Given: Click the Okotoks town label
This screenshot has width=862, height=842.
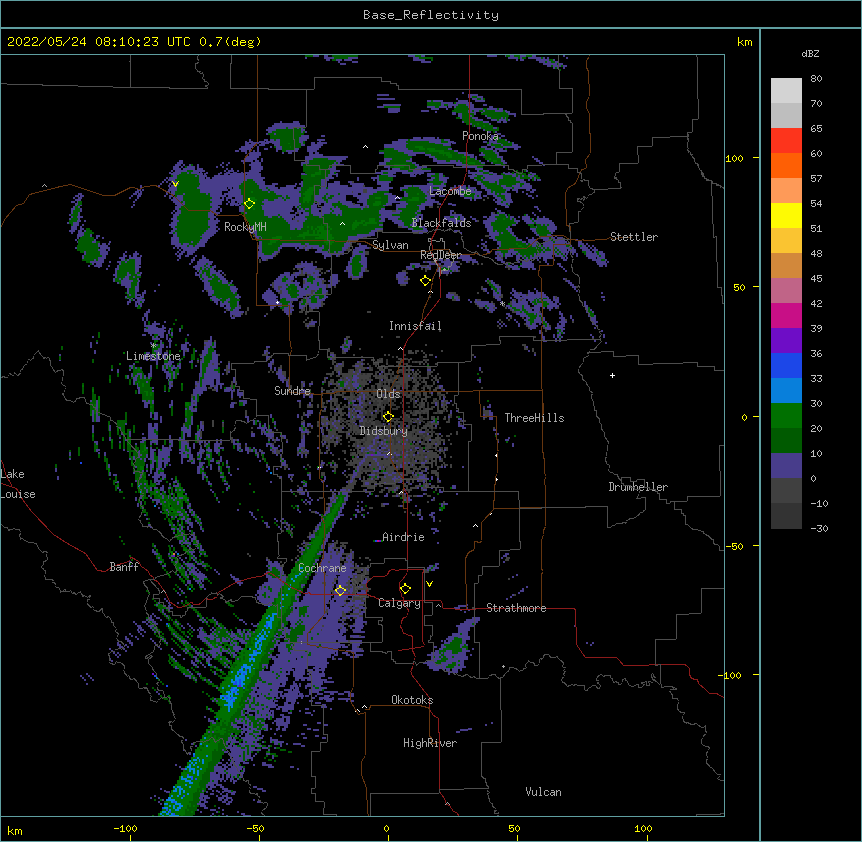Looking at the screenshot, I should click(412, 700).
